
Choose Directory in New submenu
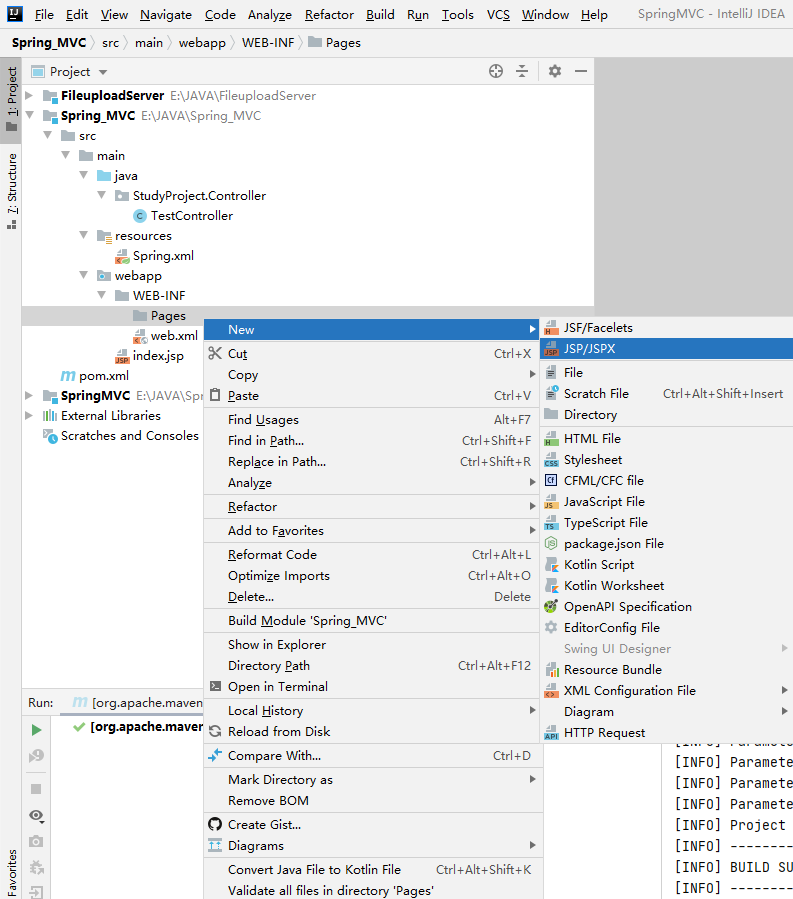pos(666,415)
